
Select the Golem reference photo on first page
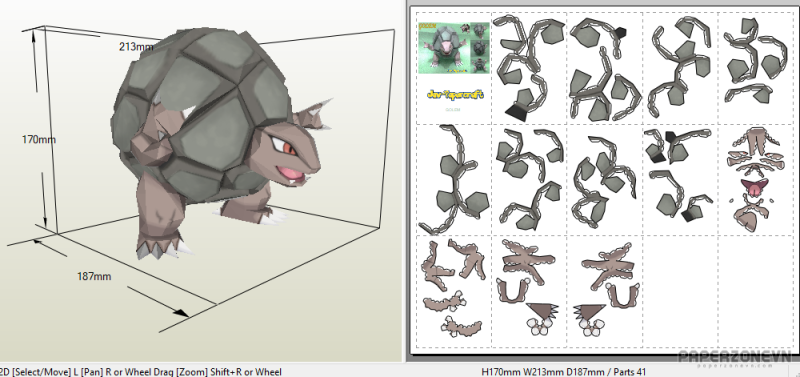(454, 47)
